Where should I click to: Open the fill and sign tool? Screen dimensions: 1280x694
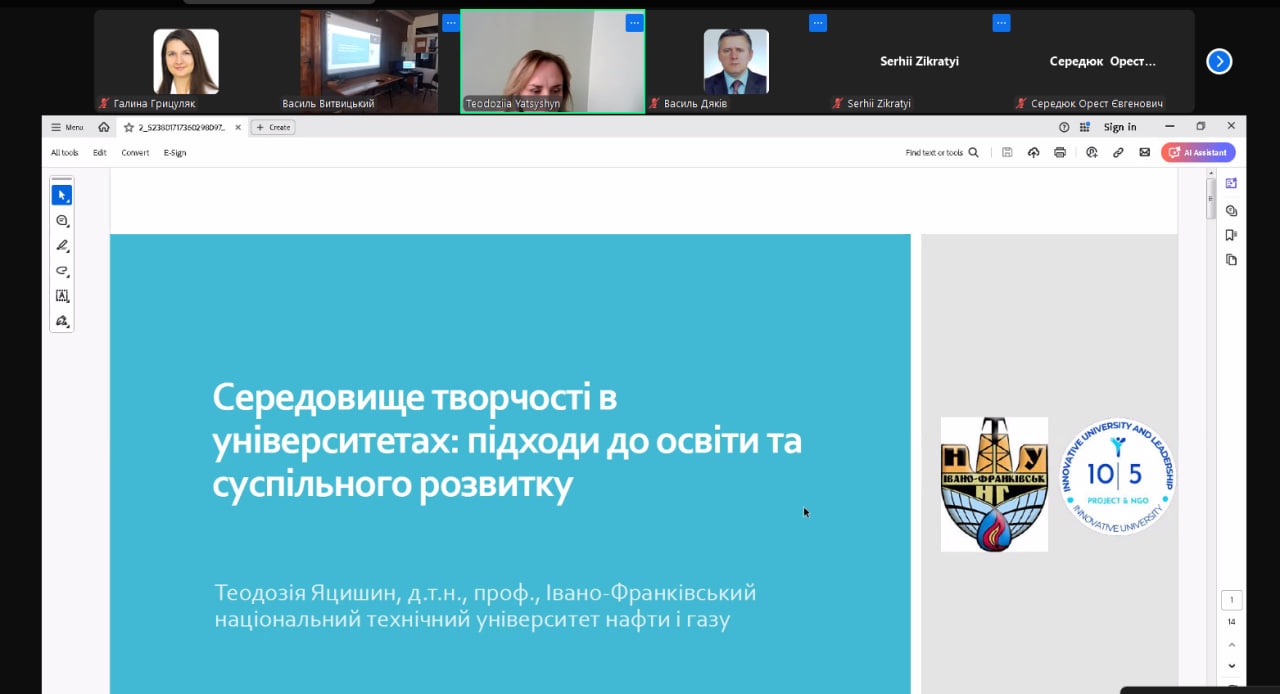[62, 321]
